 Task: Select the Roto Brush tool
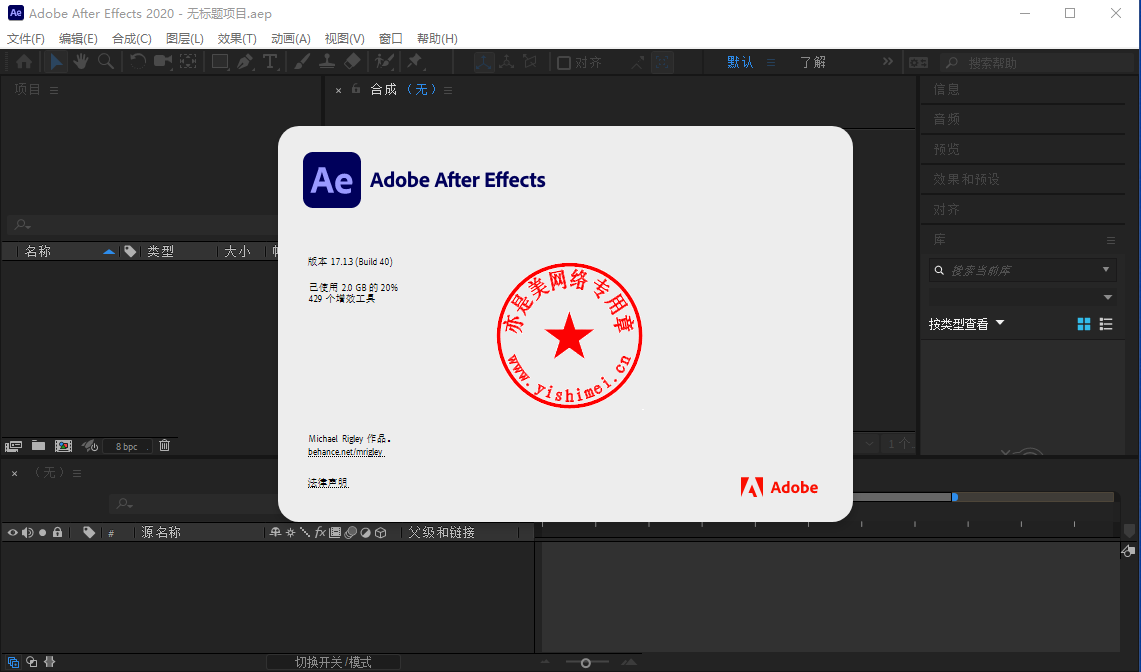point(384,62)
